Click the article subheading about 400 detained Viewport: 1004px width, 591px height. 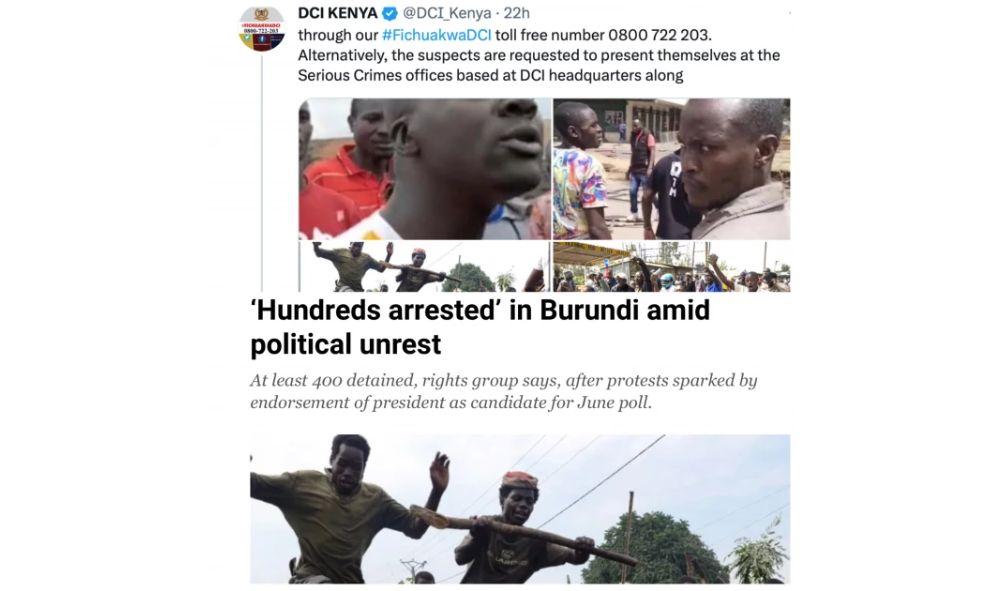click(x=504, y=391)
